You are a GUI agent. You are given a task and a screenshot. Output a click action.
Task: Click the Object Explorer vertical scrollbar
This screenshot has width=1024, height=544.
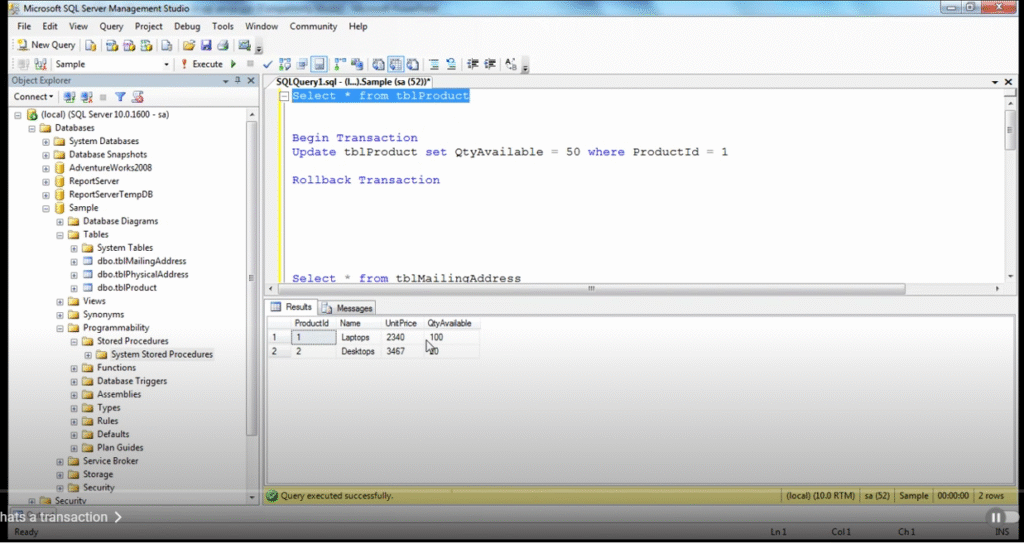[x=252, y=278]
